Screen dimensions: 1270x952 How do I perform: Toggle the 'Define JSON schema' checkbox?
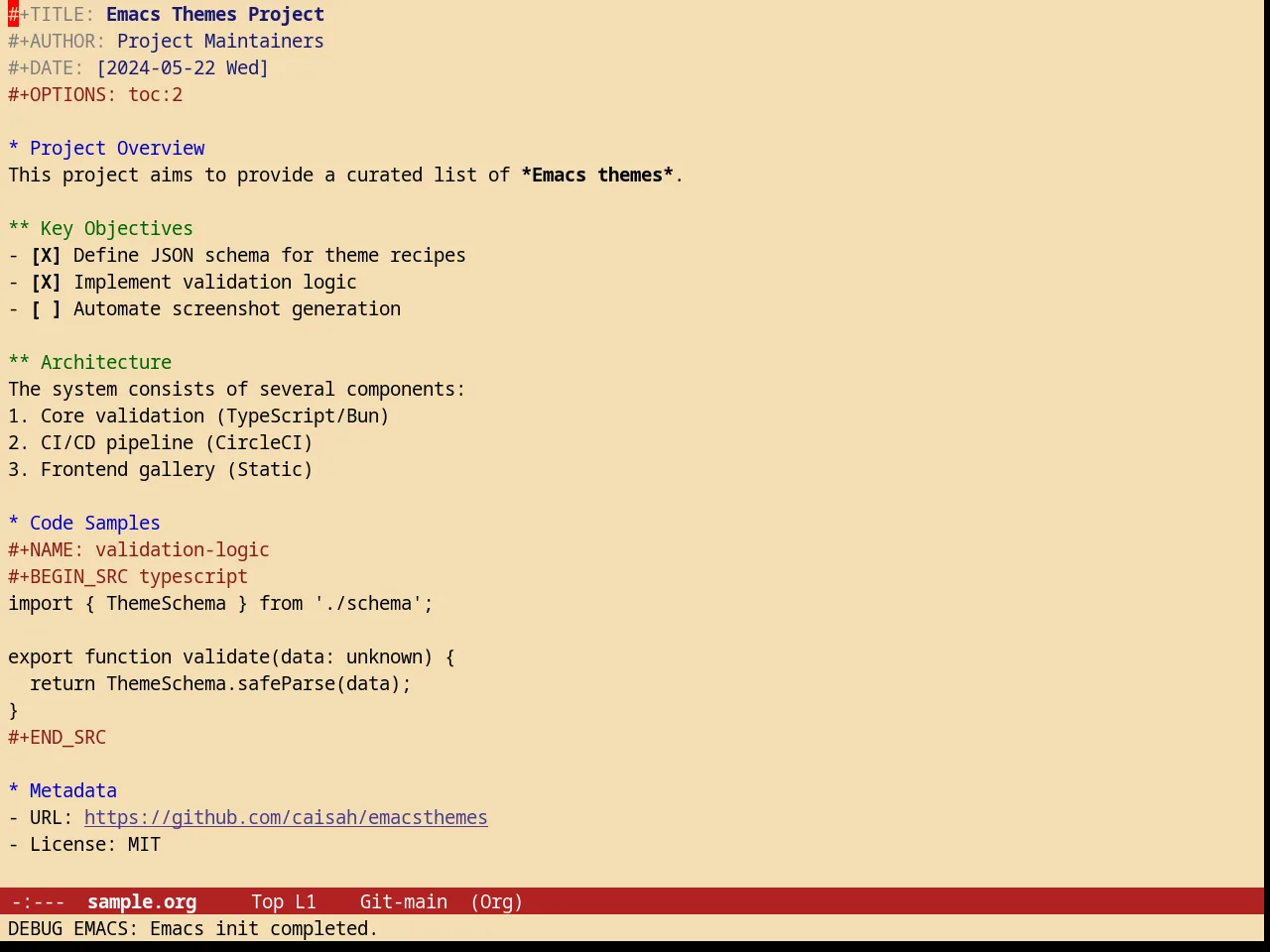(46, 256)
